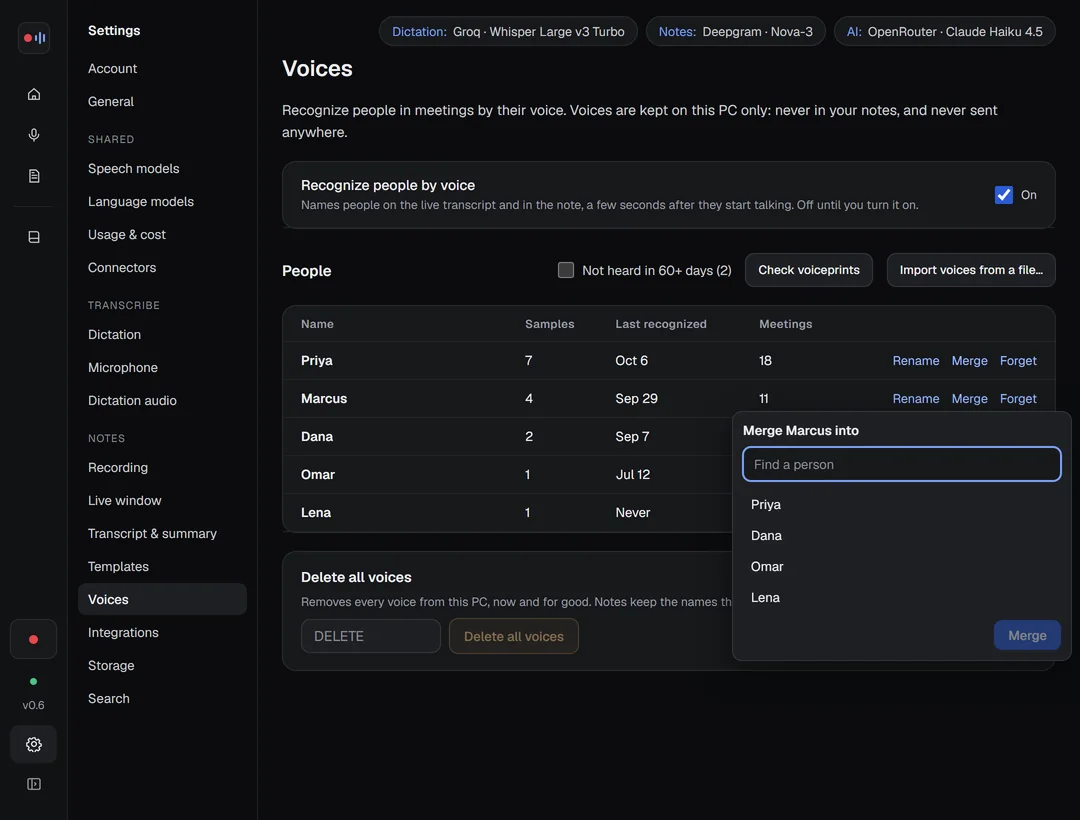
Task: Start recording with red record button
Action: point(33,640)
